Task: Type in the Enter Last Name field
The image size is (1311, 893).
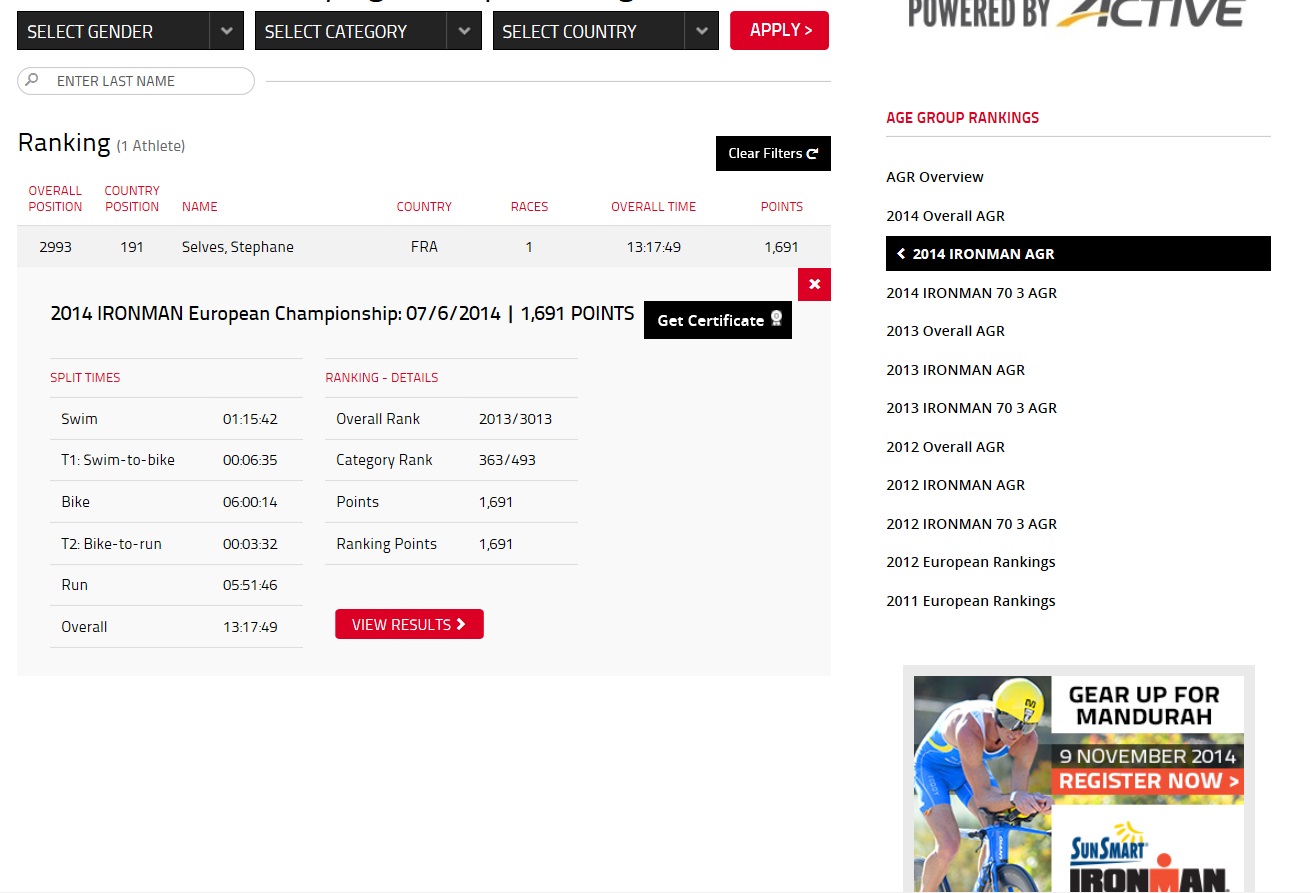Action: (x=145, y=81)
